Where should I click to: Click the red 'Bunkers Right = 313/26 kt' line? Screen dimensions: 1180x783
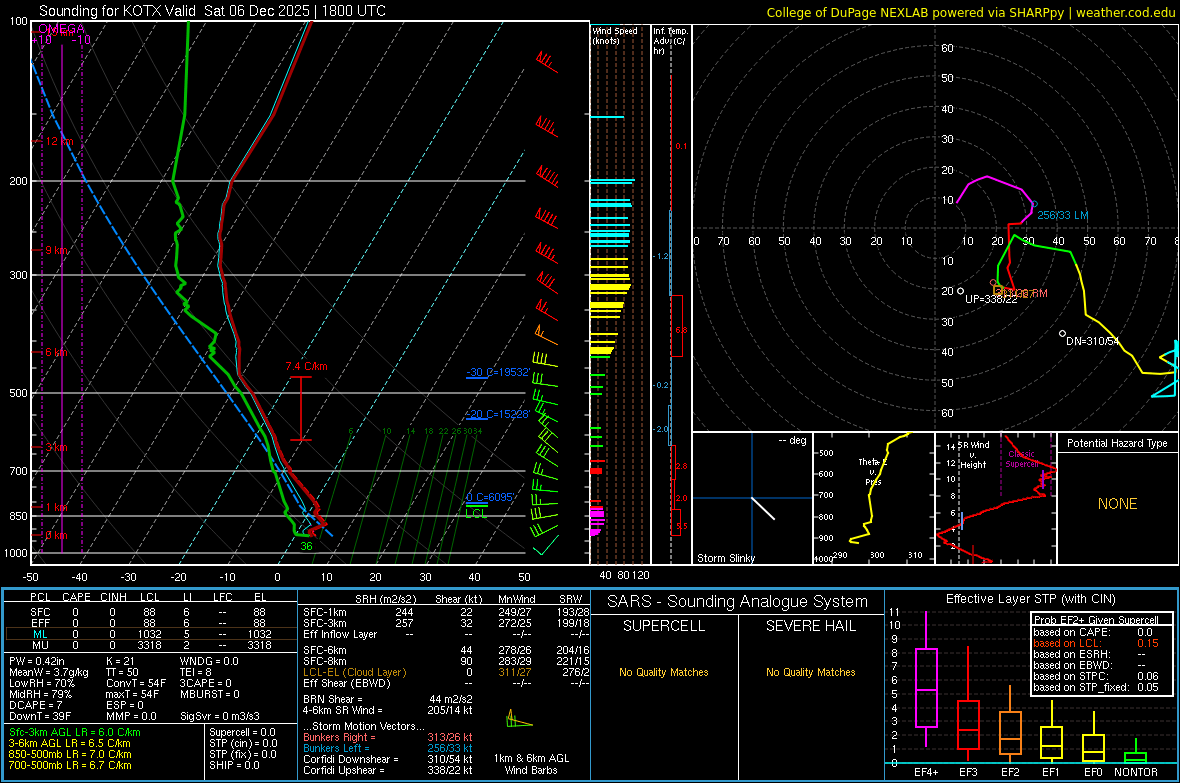coord(388,737)
